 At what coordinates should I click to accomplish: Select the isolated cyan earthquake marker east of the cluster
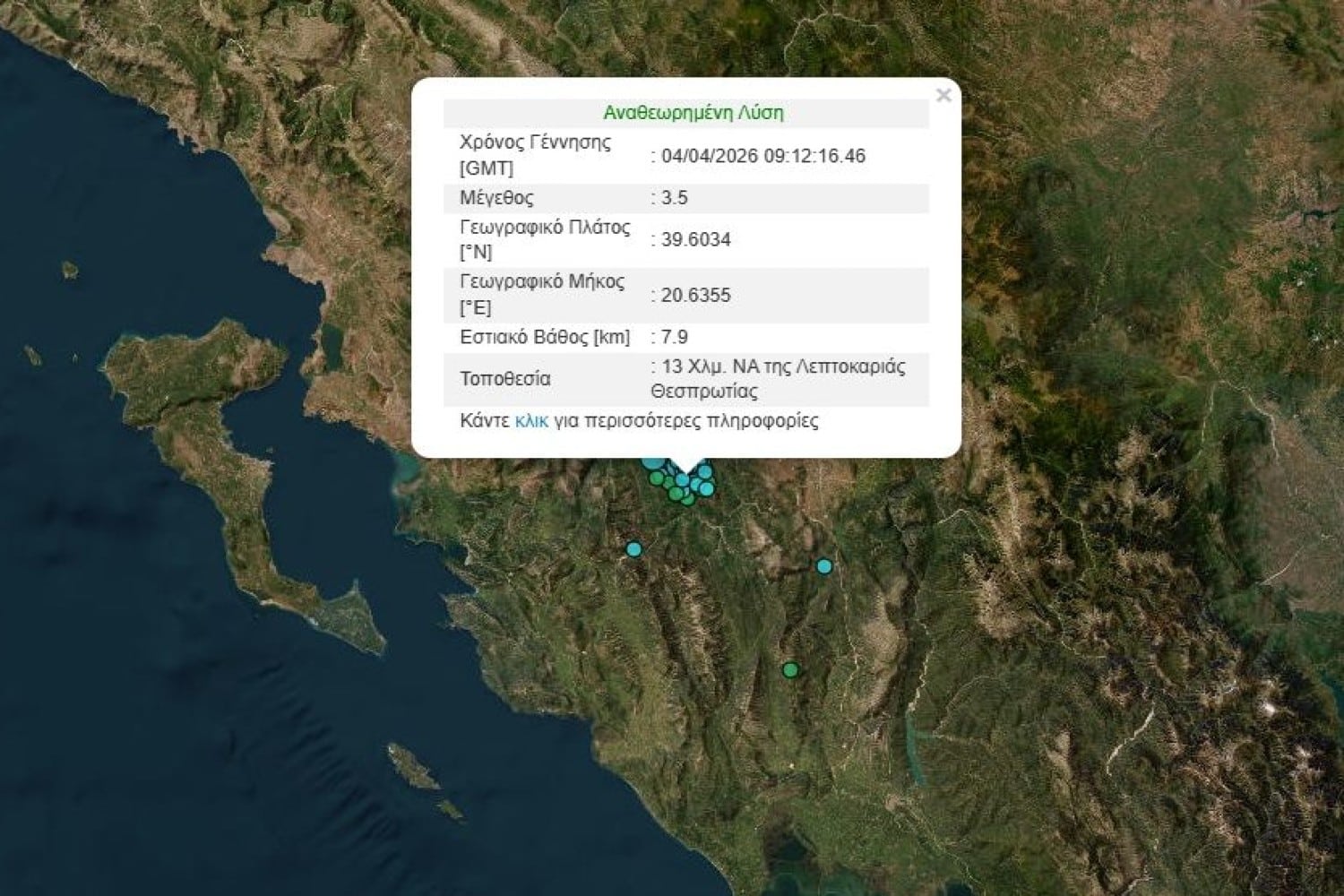[x=824, y=566]
